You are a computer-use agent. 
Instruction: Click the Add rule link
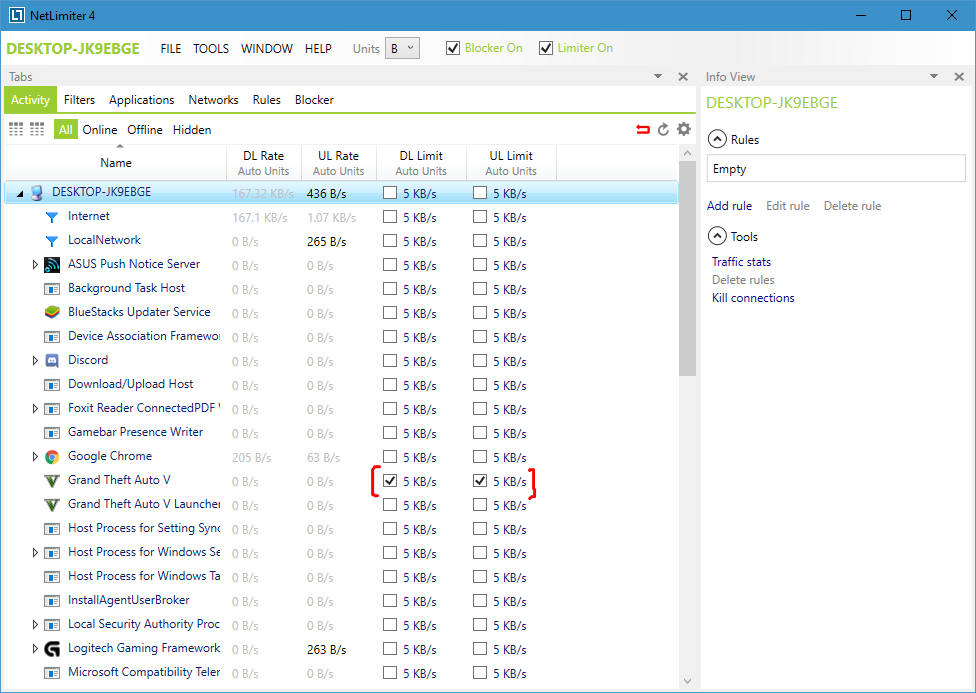pyautogui.click(x=729, y=205)
